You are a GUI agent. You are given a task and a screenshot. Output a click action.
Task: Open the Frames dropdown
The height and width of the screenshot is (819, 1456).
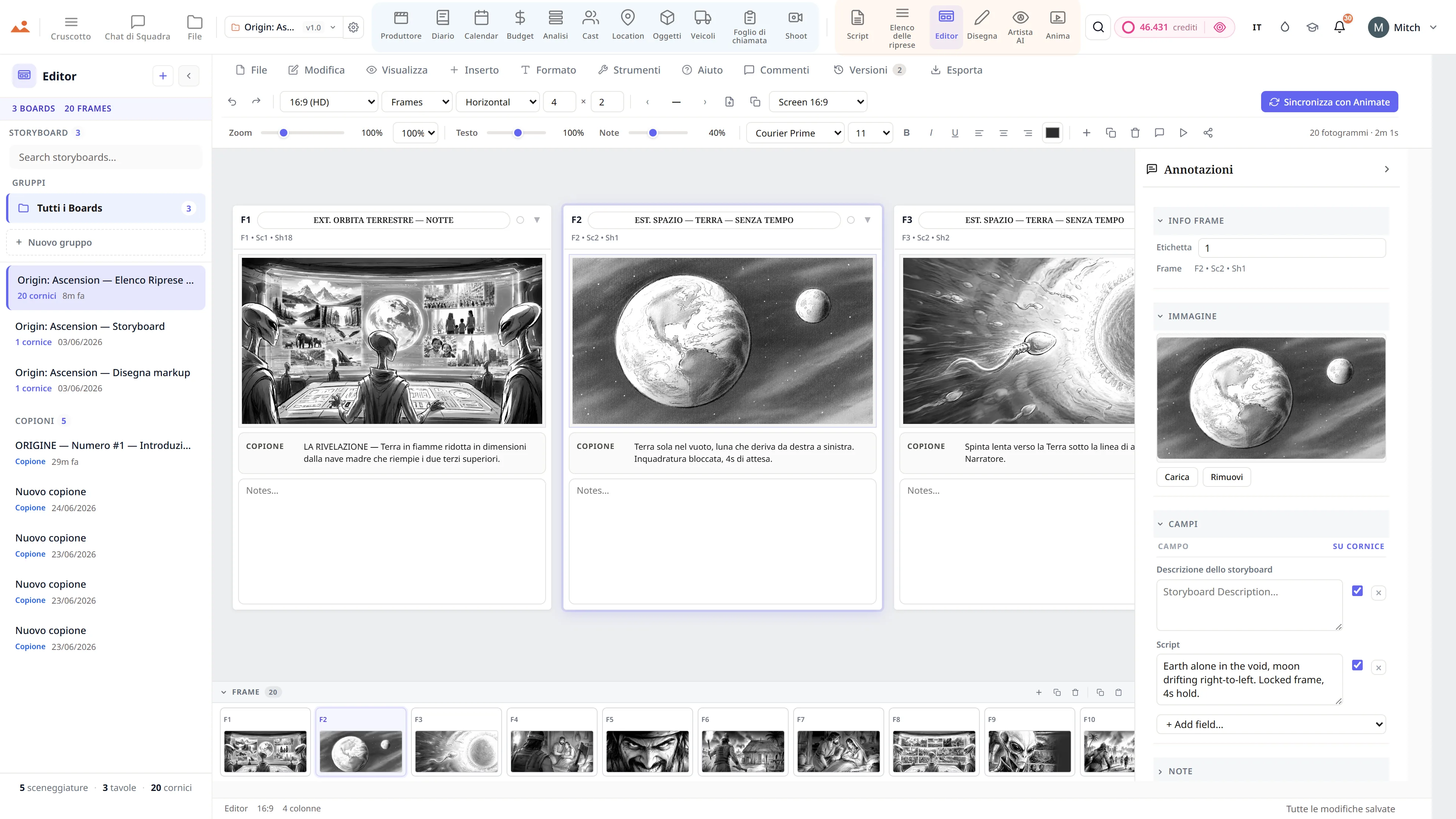417,102
